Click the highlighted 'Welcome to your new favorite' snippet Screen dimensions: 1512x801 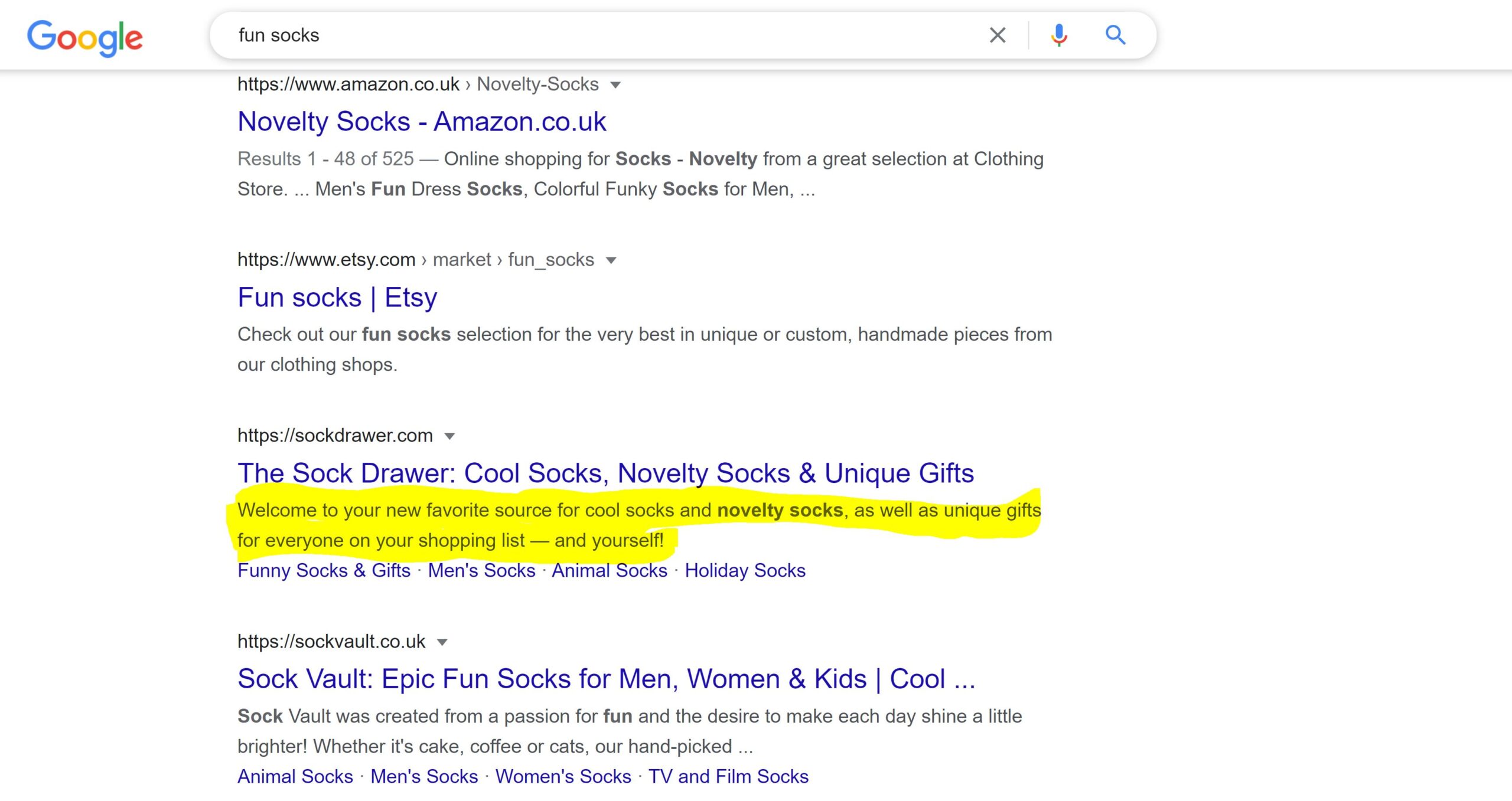click(639, 525)
